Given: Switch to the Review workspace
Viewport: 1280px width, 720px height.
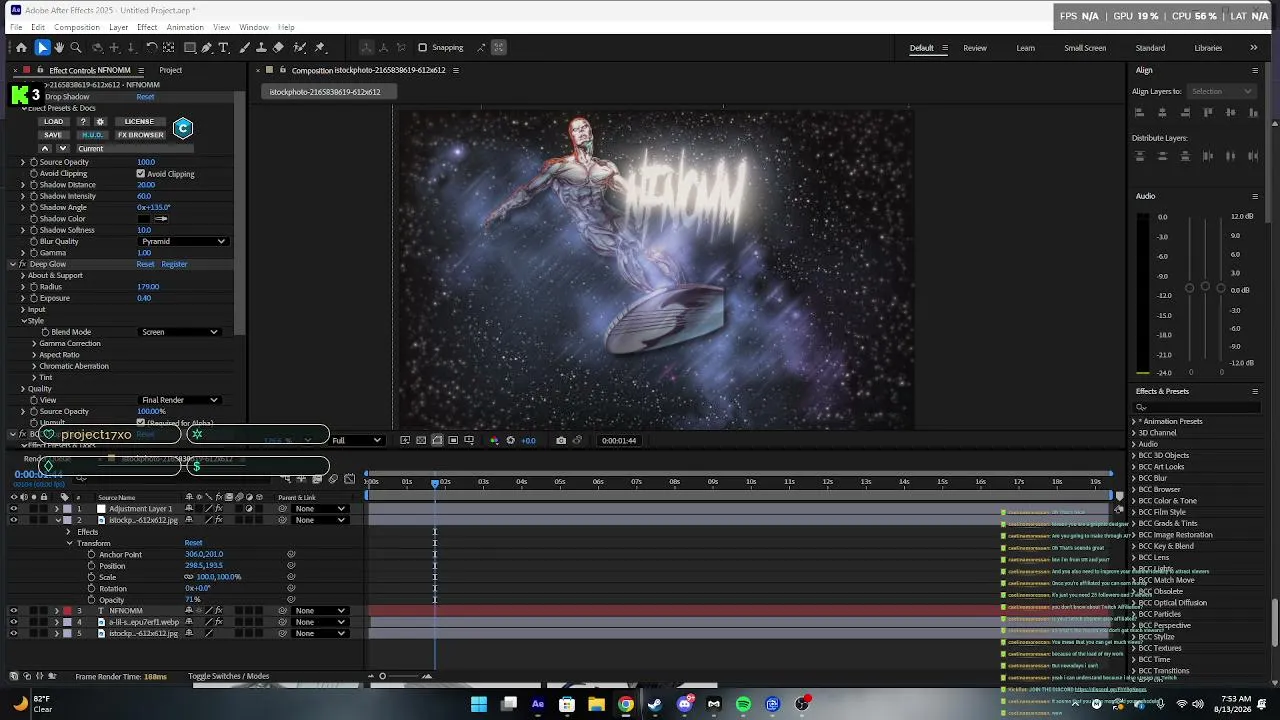Looking at the screenshot, I should 975,48.
